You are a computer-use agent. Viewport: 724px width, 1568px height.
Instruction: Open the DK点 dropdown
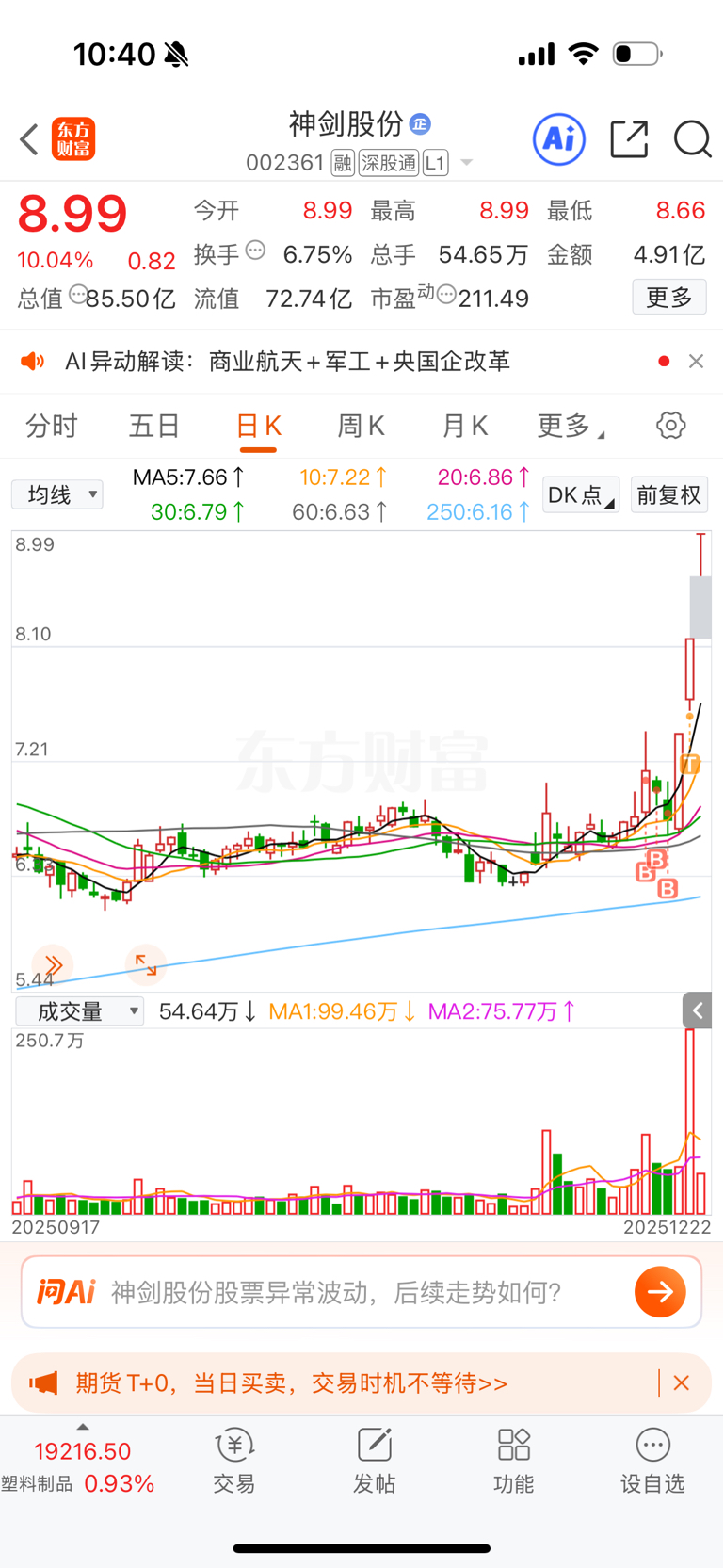tap(581, 494)
